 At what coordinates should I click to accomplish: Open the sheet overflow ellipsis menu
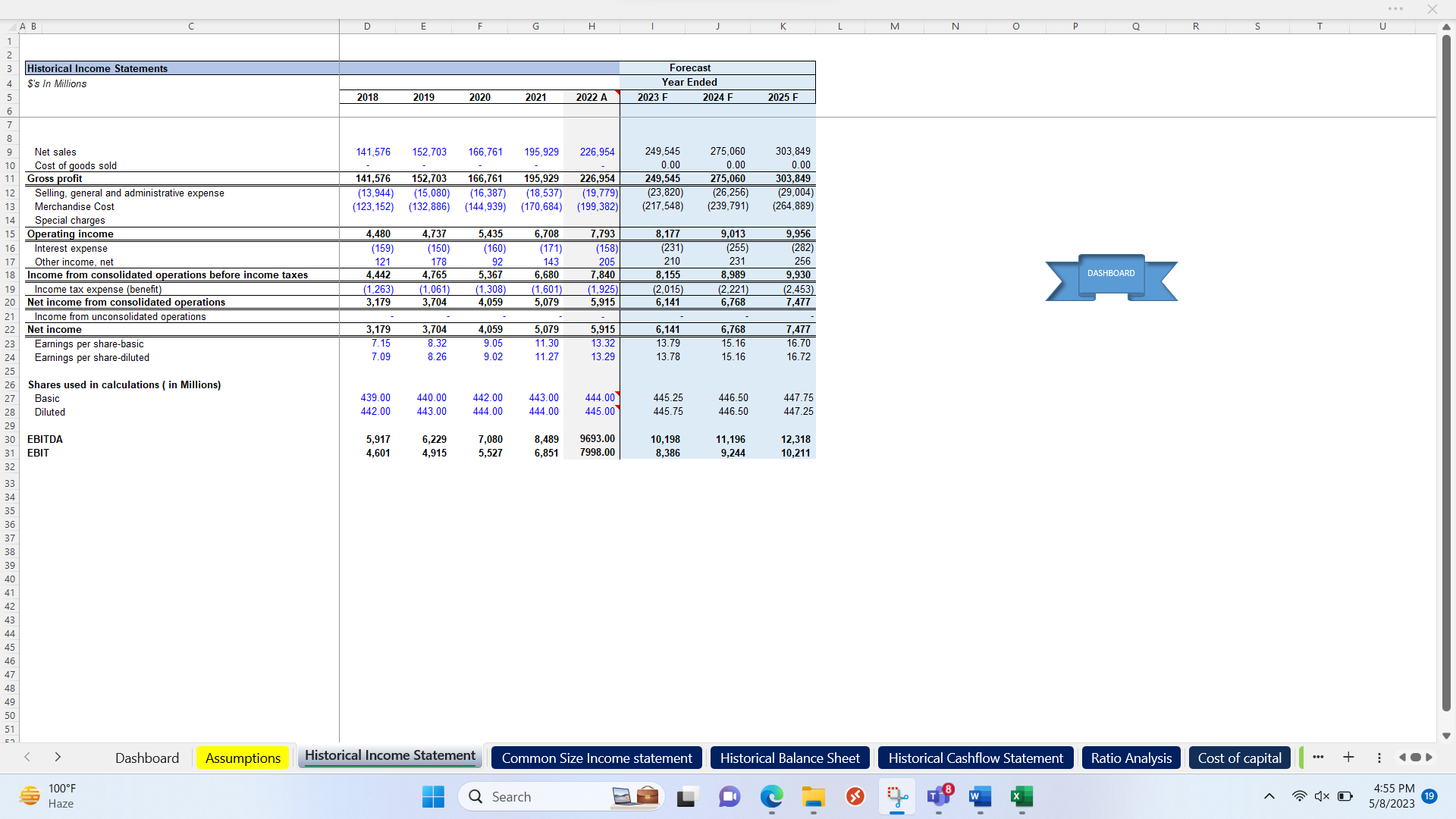click(x=1319, y=758)
